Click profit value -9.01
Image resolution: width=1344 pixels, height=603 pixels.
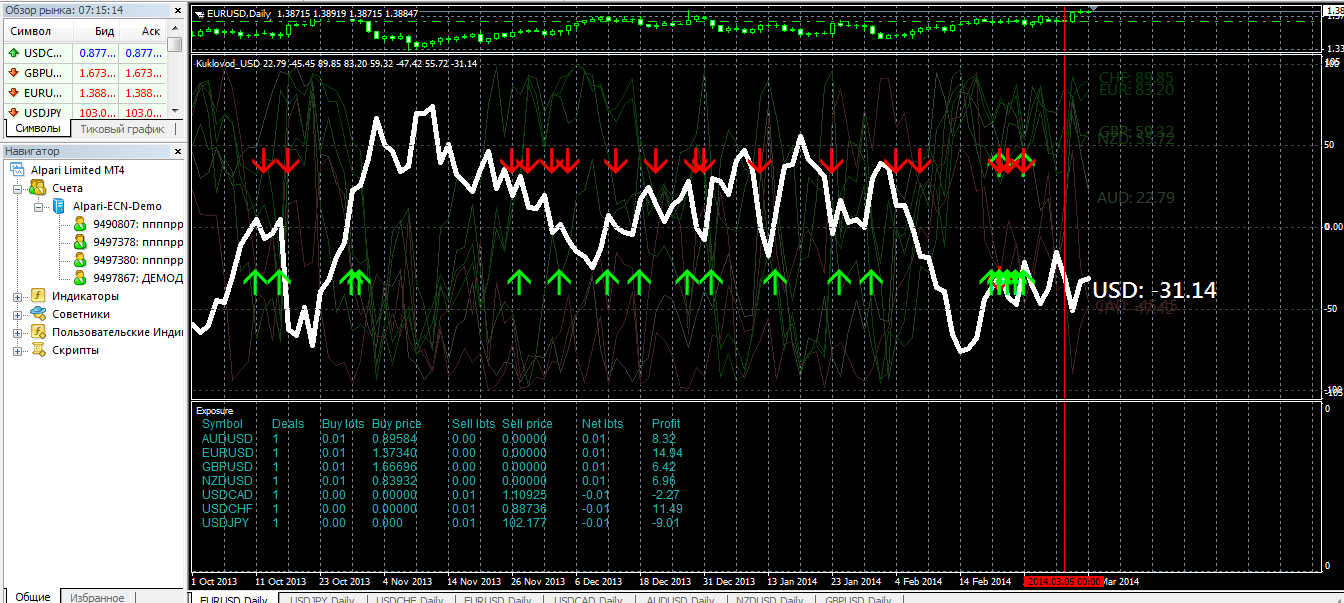666,522
